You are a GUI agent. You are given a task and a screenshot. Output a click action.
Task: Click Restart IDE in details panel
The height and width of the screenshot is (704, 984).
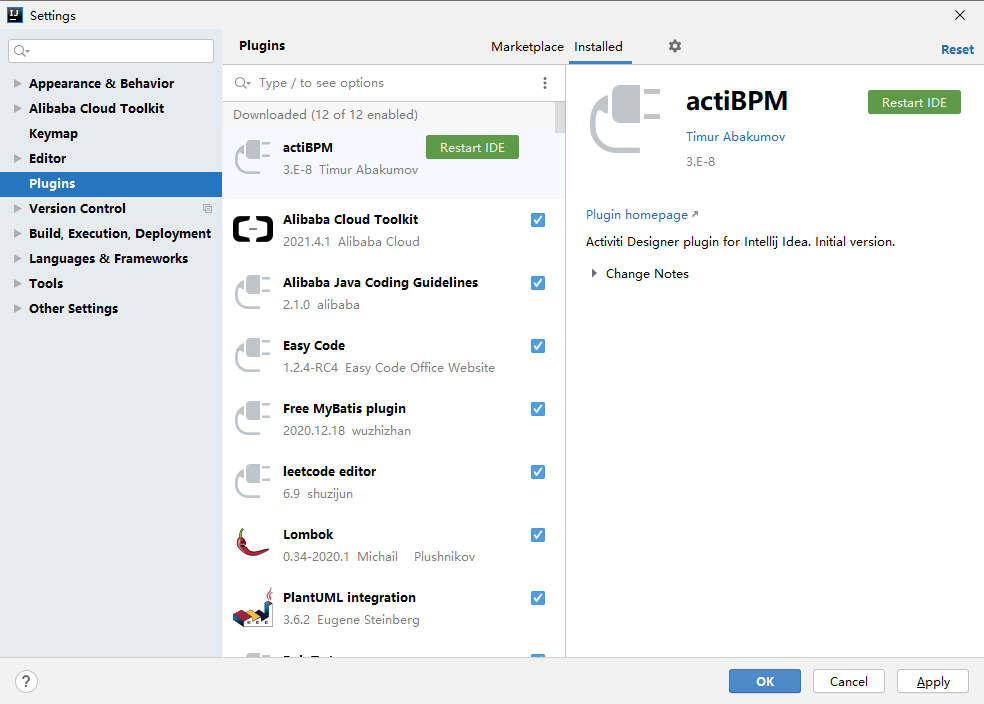914,102
